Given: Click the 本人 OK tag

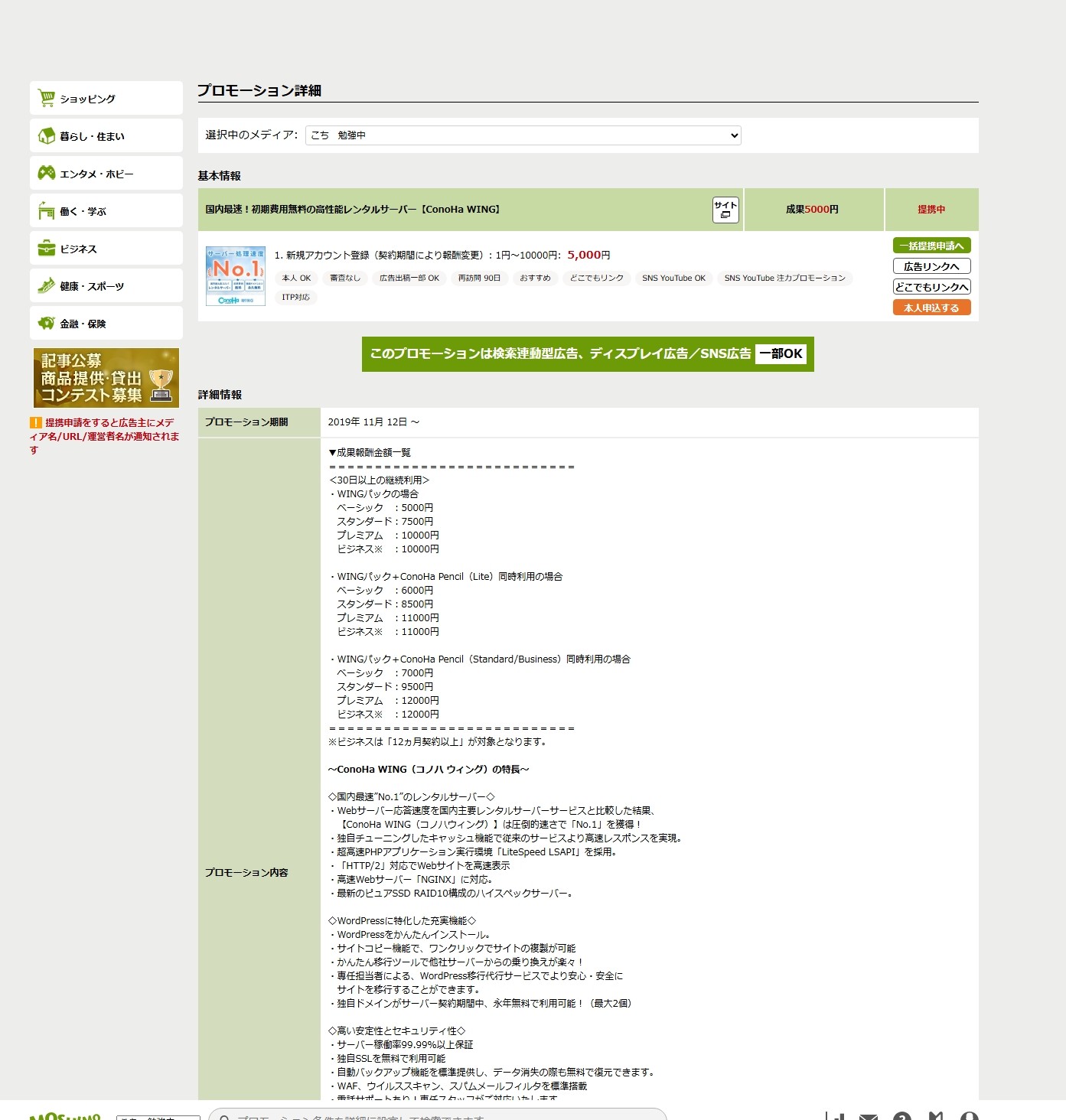Looking at the screenshot, I should click(x=297, y=278).
